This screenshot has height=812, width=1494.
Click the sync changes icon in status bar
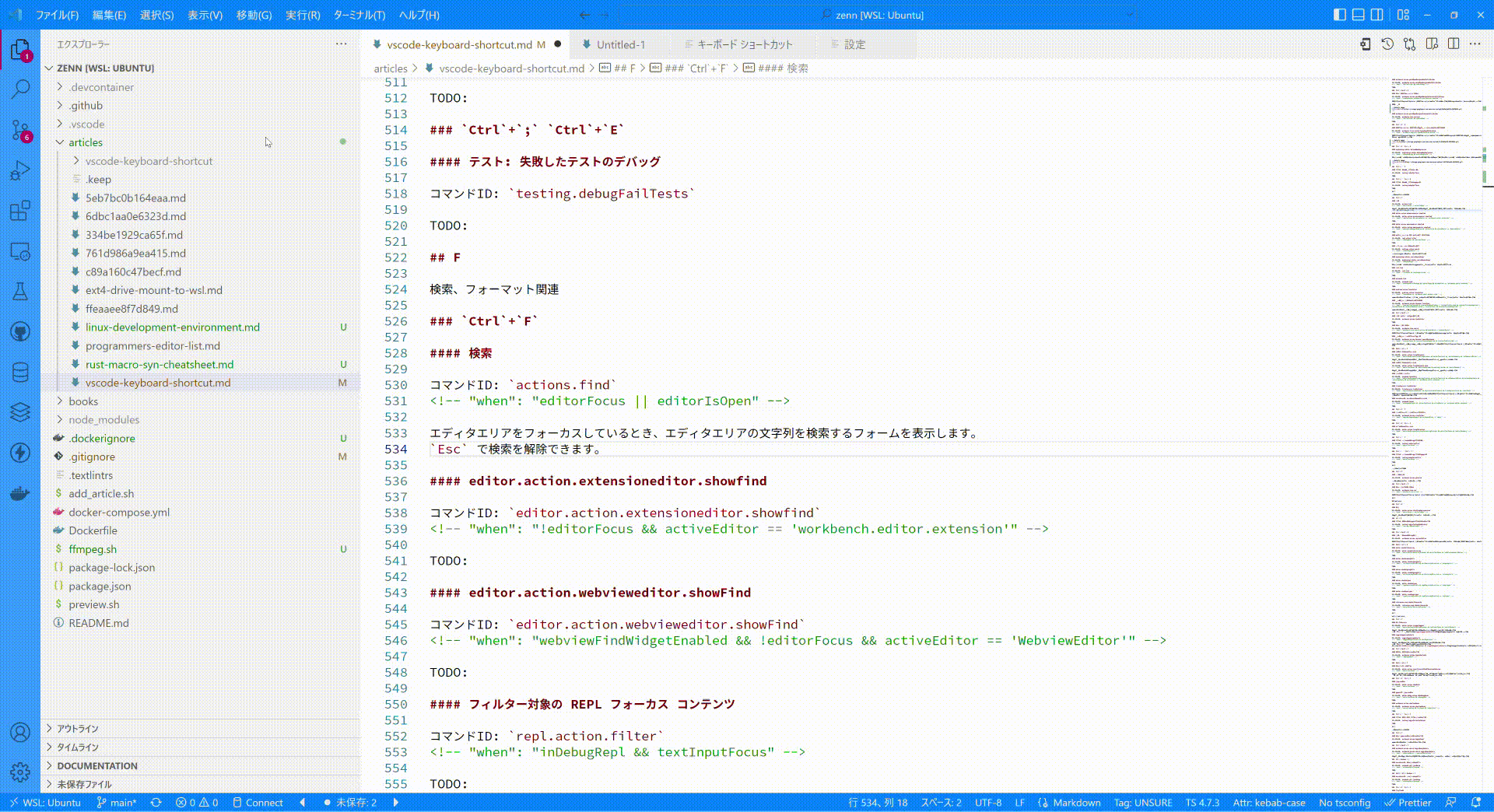pos(156,803)
